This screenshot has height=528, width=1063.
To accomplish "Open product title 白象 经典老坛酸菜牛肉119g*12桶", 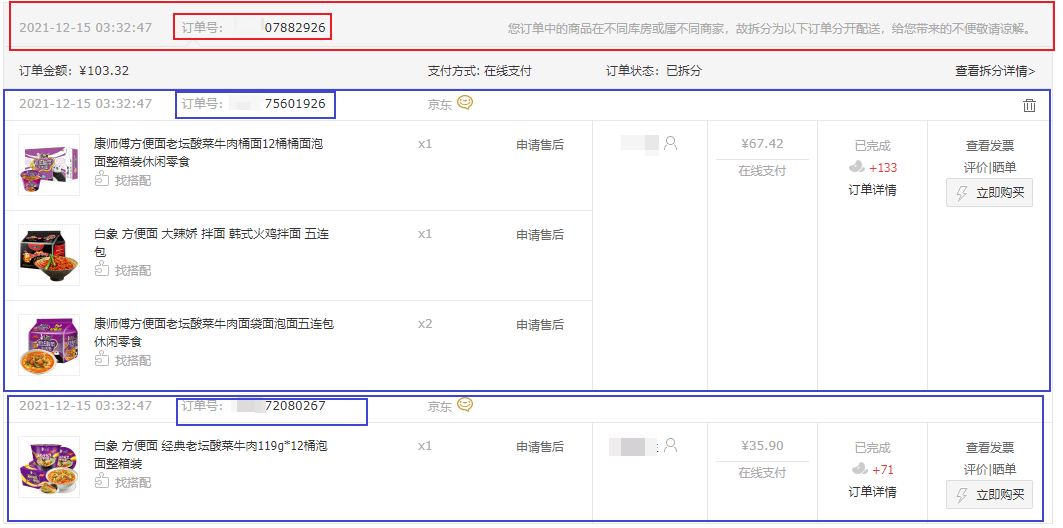I will pyautogui.click(x=212, y=455).
